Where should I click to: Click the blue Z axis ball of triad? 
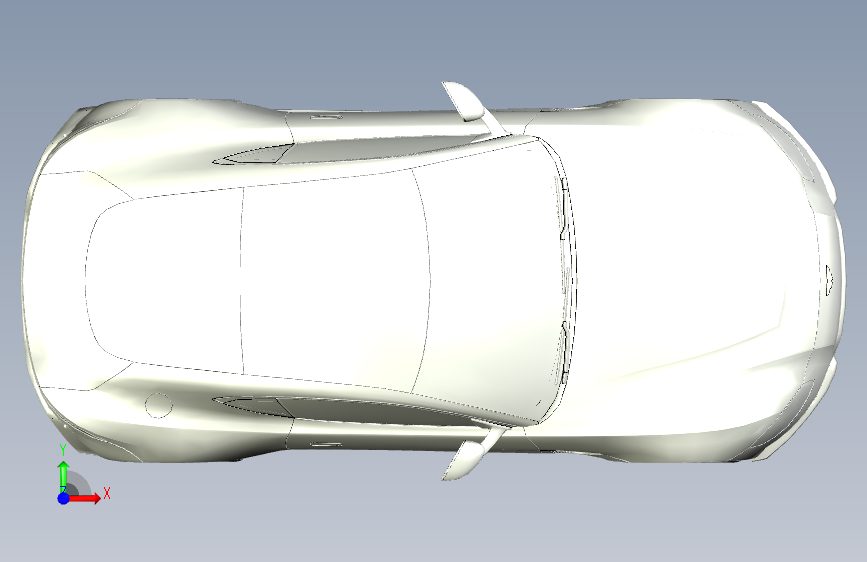click(64, 498)
